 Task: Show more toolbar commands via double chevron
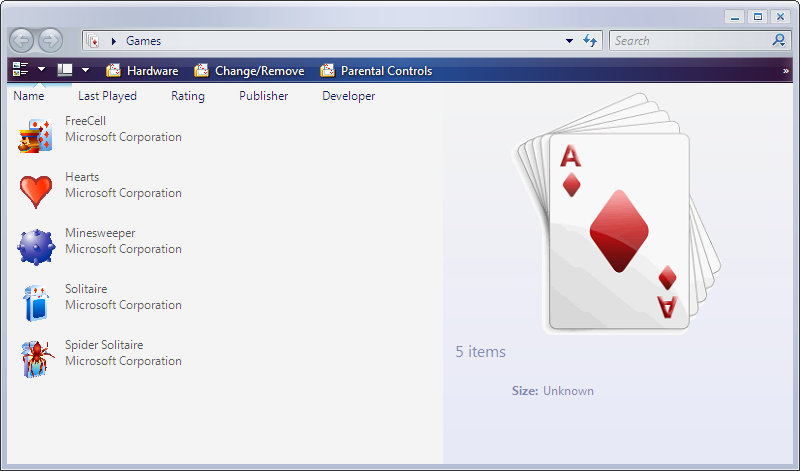point(786,71)
